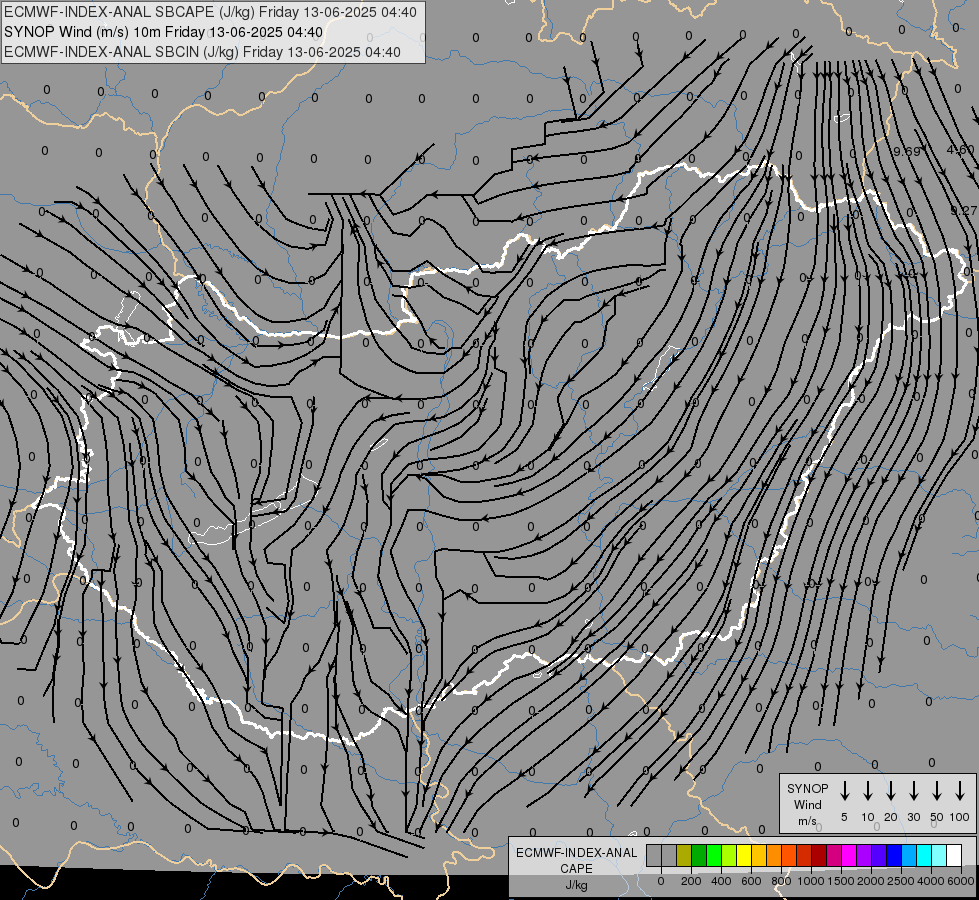Viewport: 979px width, 900px height.
Task: Select the SBCIN title line in header
Action: (202, 52)
